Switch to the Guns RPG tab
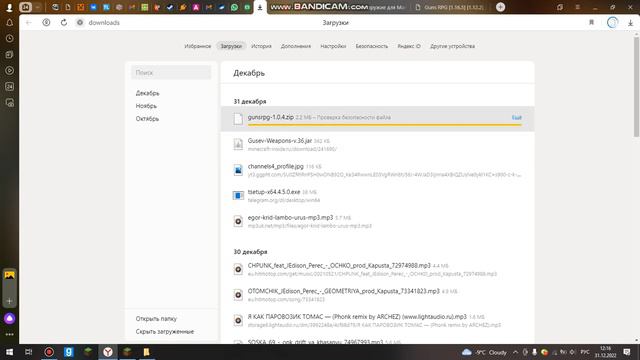This screenshot has height=360, width=640. click(x=449, y=7)
